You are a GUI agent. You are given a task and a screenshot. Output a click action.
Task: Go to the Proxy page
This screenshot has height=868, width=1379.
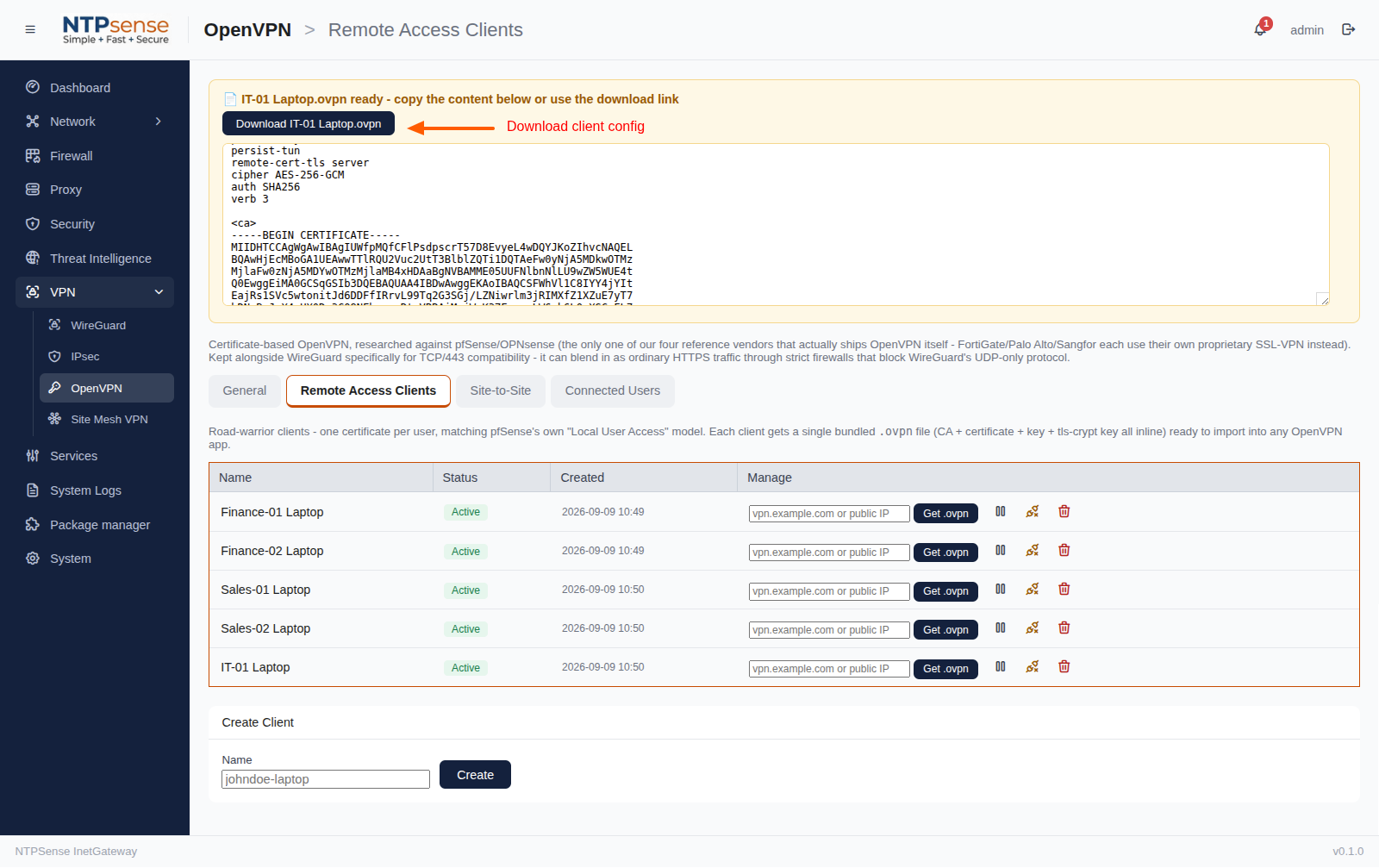[95, 190]
